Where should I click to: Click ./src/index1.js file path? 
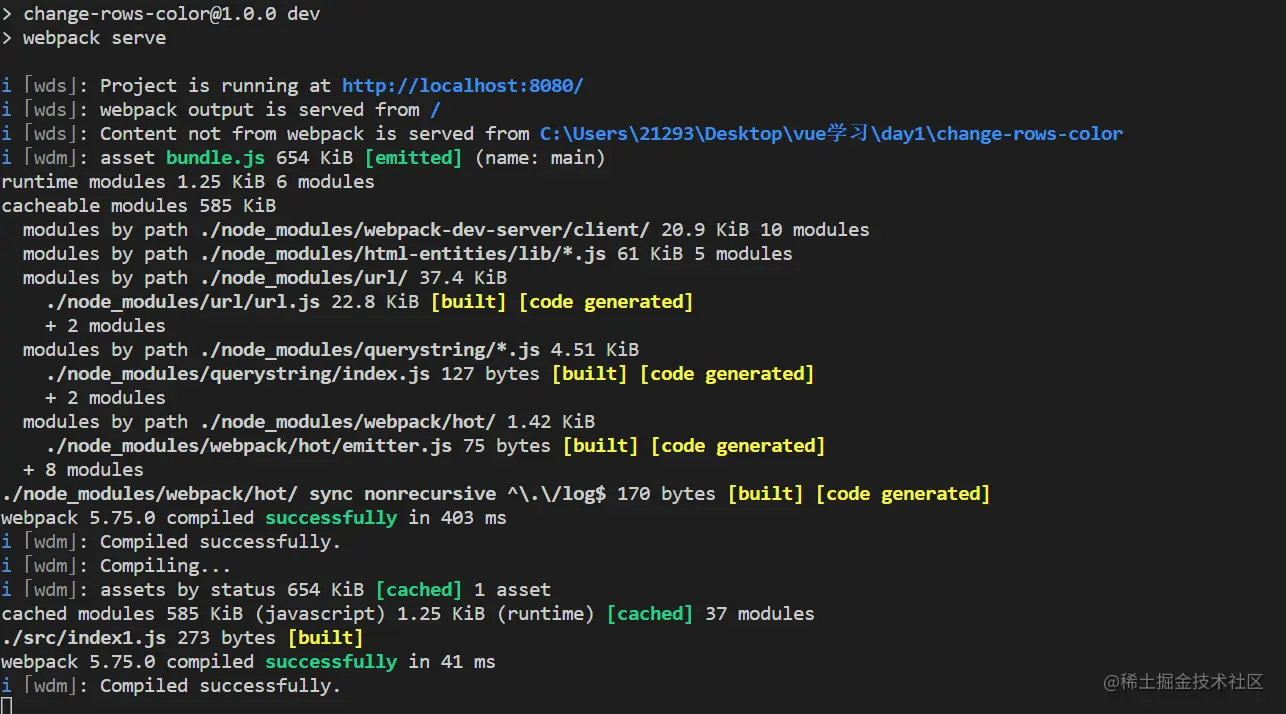(84, 638)
